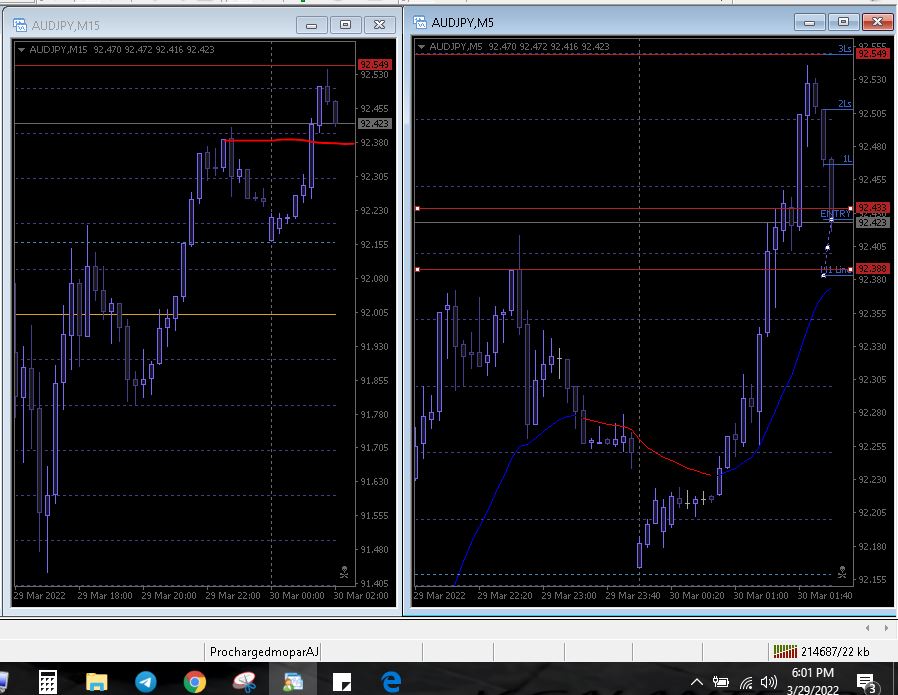Open Google Chrome from the taskbar
Viewport: 898px width, 695px height.
195,682
